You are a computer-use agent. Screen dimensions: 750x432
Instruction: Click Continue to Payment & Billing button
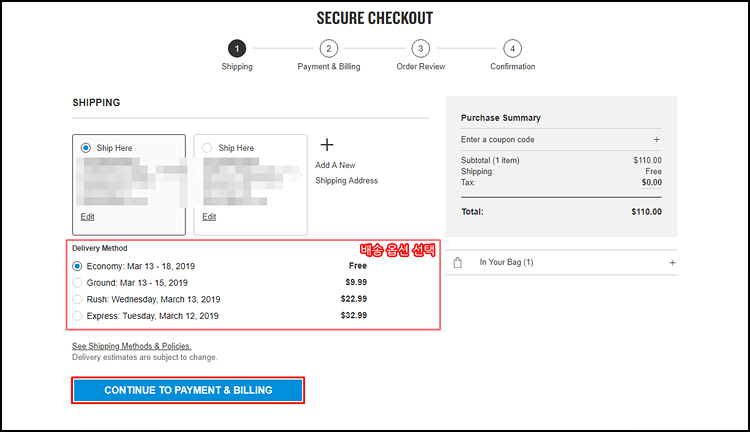click(x=188, y=390)
